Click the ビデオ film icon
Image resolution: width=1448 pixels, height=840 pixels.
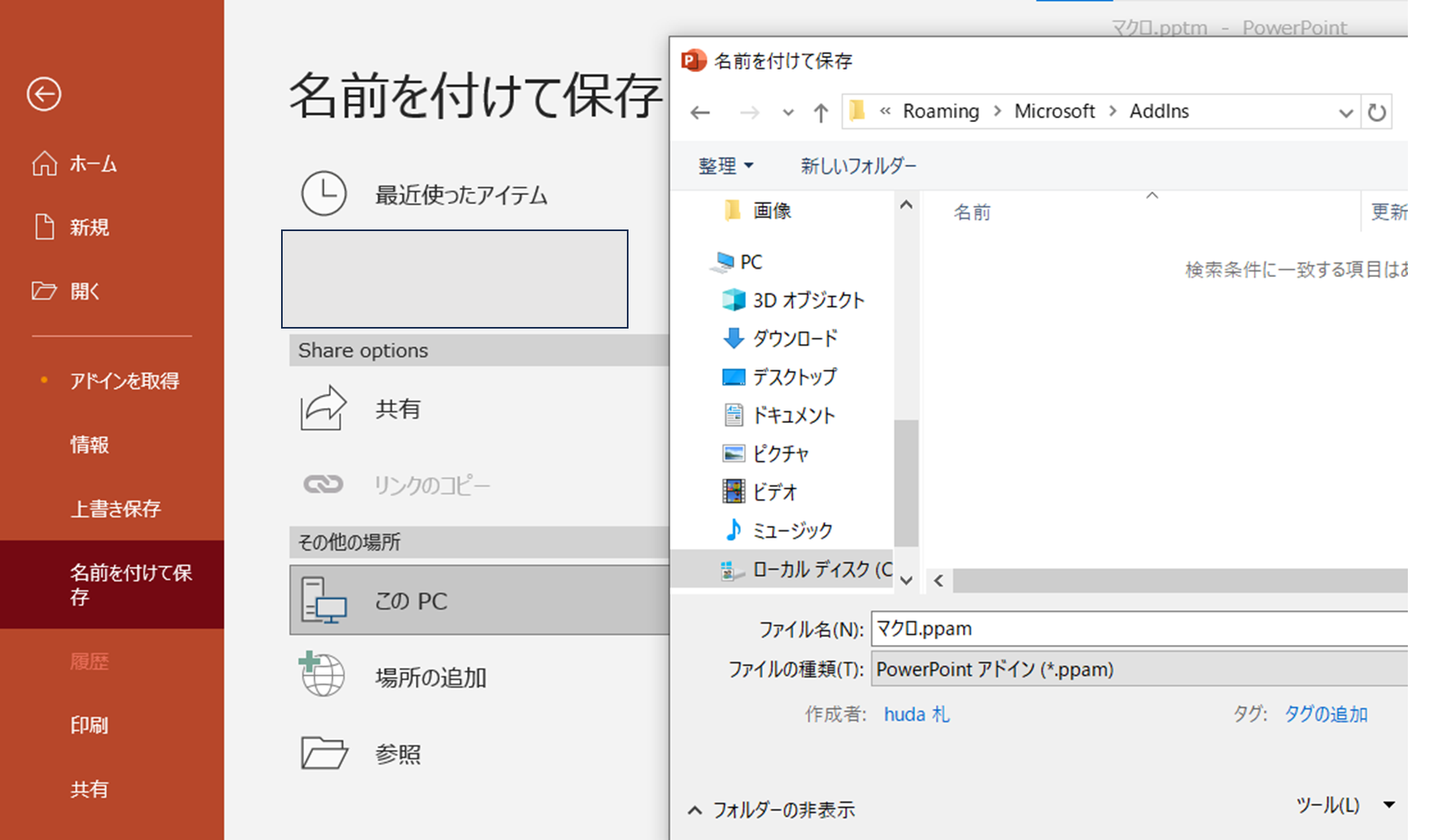[733, 492]
